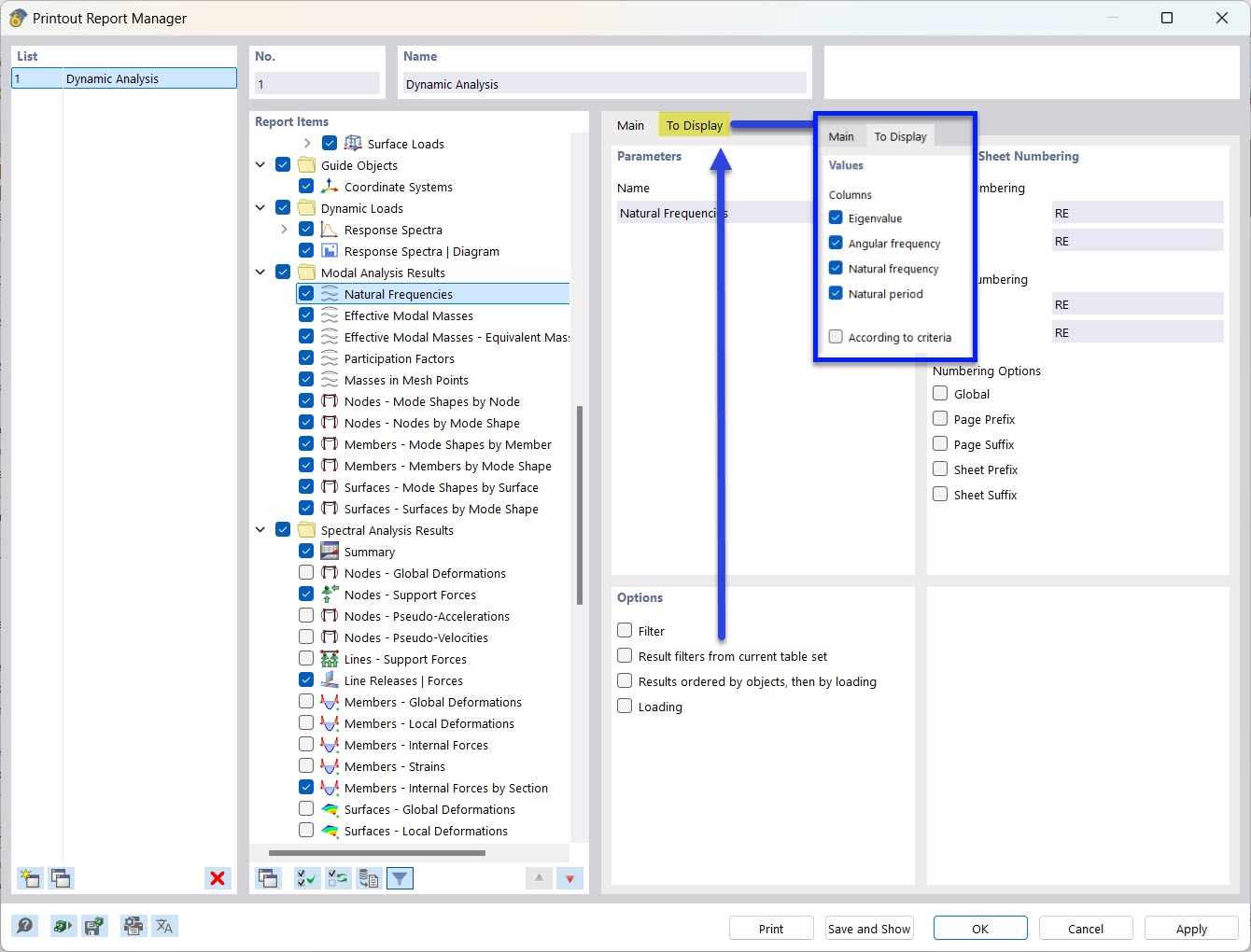The width and height of the screenshot is (1251, 952).
Task: Enable the Page Prefix checkbox
Action: point(940,419)
